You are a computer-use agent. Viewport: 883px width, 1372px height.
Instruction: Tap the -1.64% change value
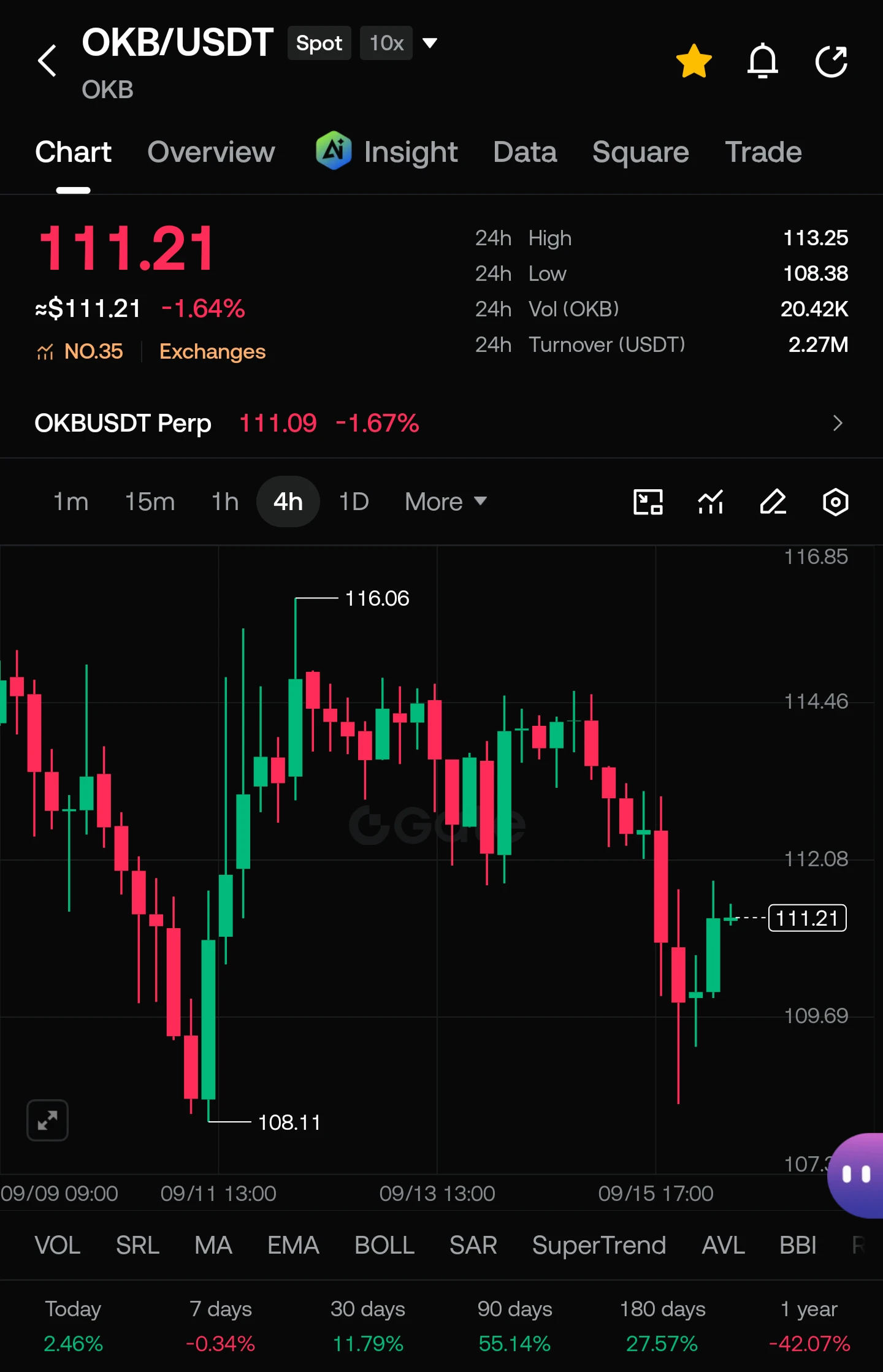tap(203, 308)
